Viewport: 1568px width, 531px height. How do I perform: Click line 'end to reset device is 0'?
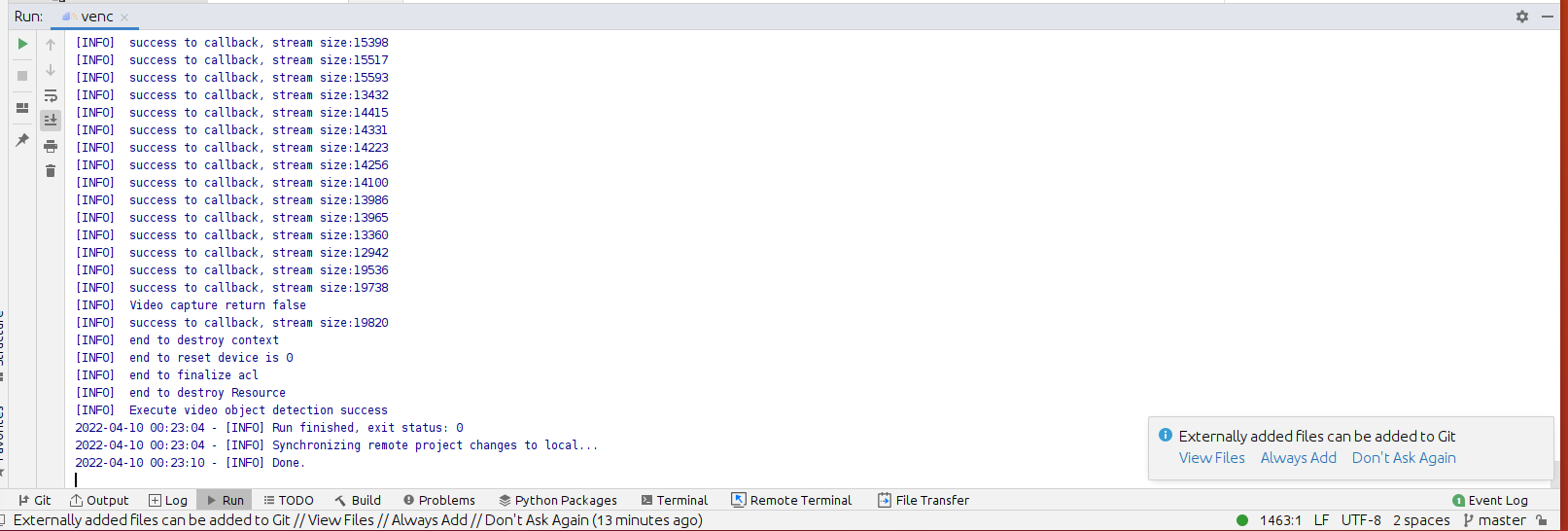(x=184, y=358)
